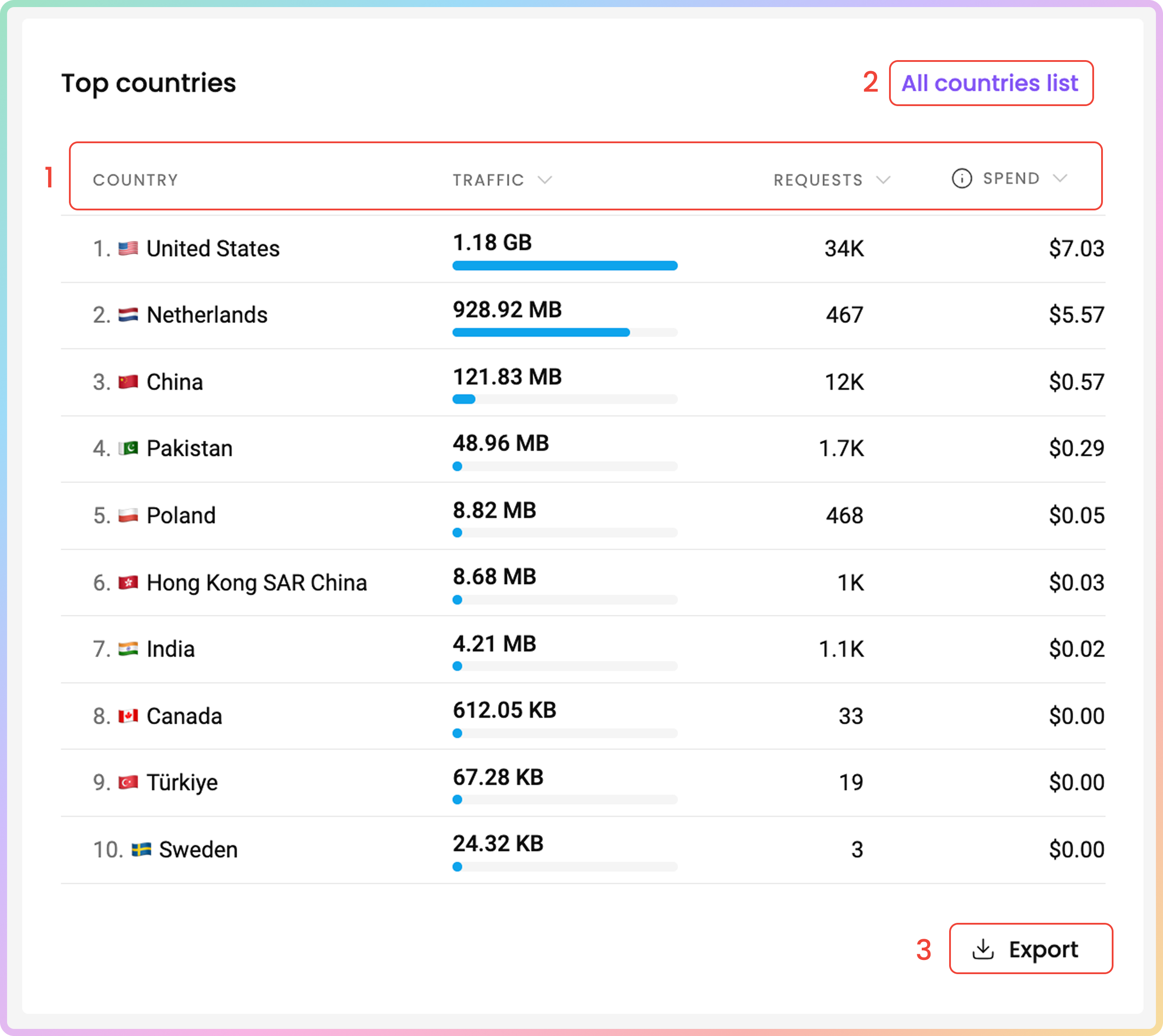Image resolution: width=1163 pixels, height=1036 pixels.
Task: Select the China row name
Action: (x=175, y=382)
